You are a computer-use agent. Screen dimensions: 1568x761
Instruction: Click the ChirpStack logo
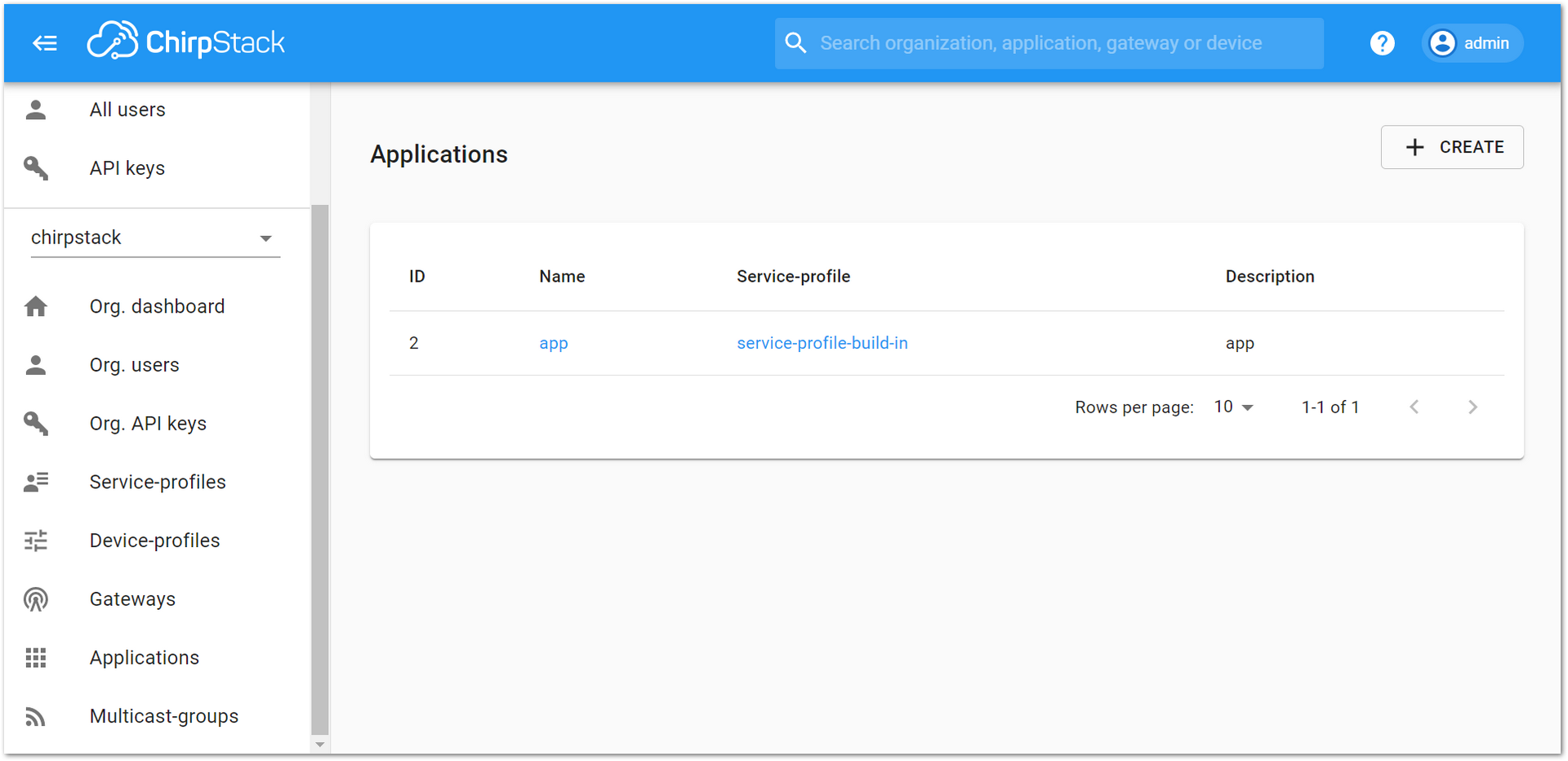(x=186, y=42)
